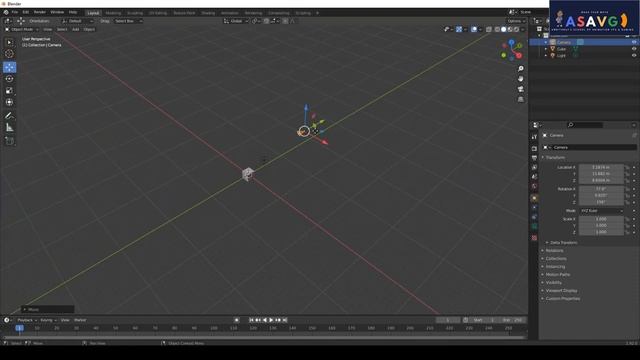Open the Tool properties tab
This screenshot has width=640, height=360.
click(534, 137)
